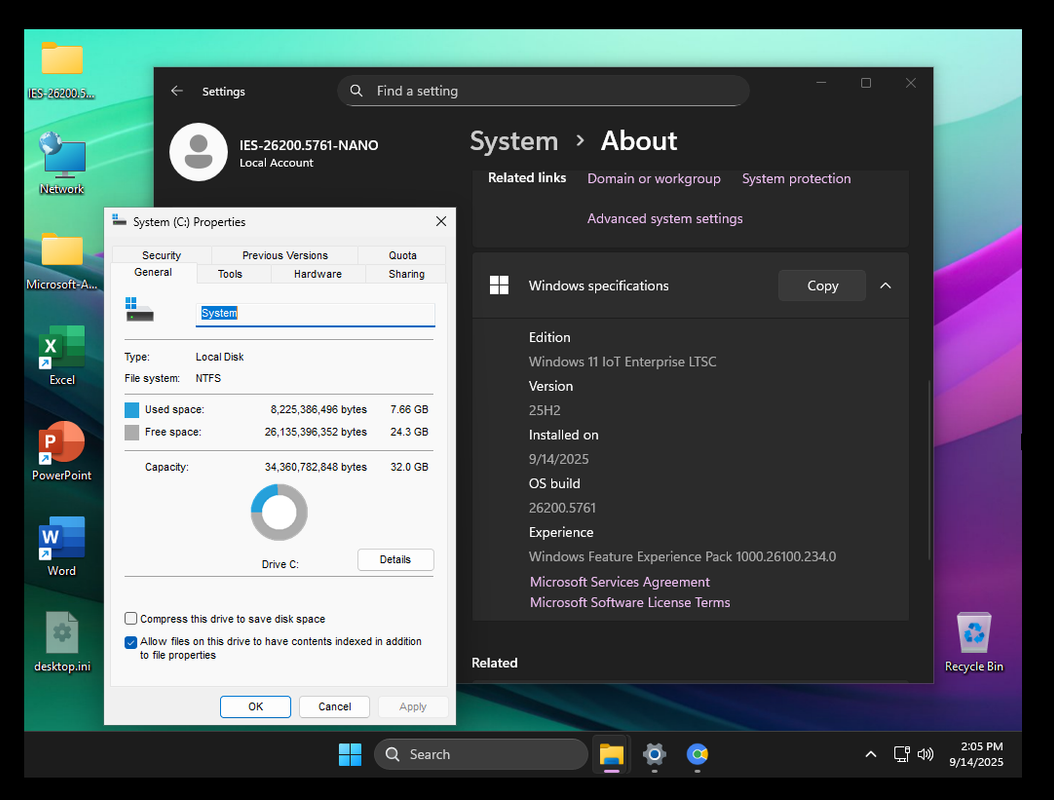This screenshot has width=1054, height=800.
Task: Uncheck Allow files to be indexed checkbox
Action: point(131,642)
